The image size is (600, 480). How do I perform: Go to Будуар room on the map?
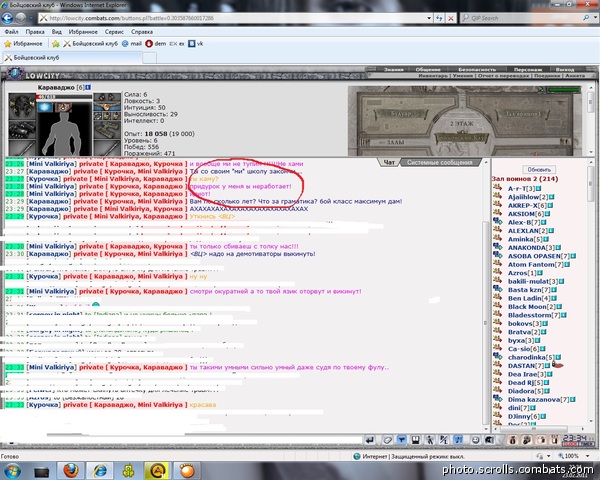pos(401,114)
